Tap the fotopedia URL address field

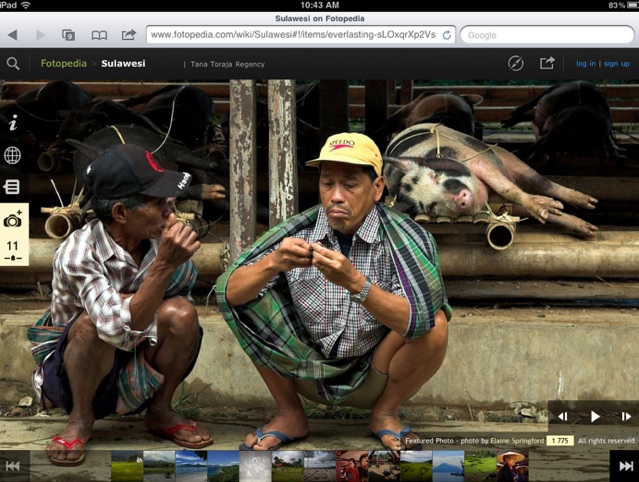(301, 35)
